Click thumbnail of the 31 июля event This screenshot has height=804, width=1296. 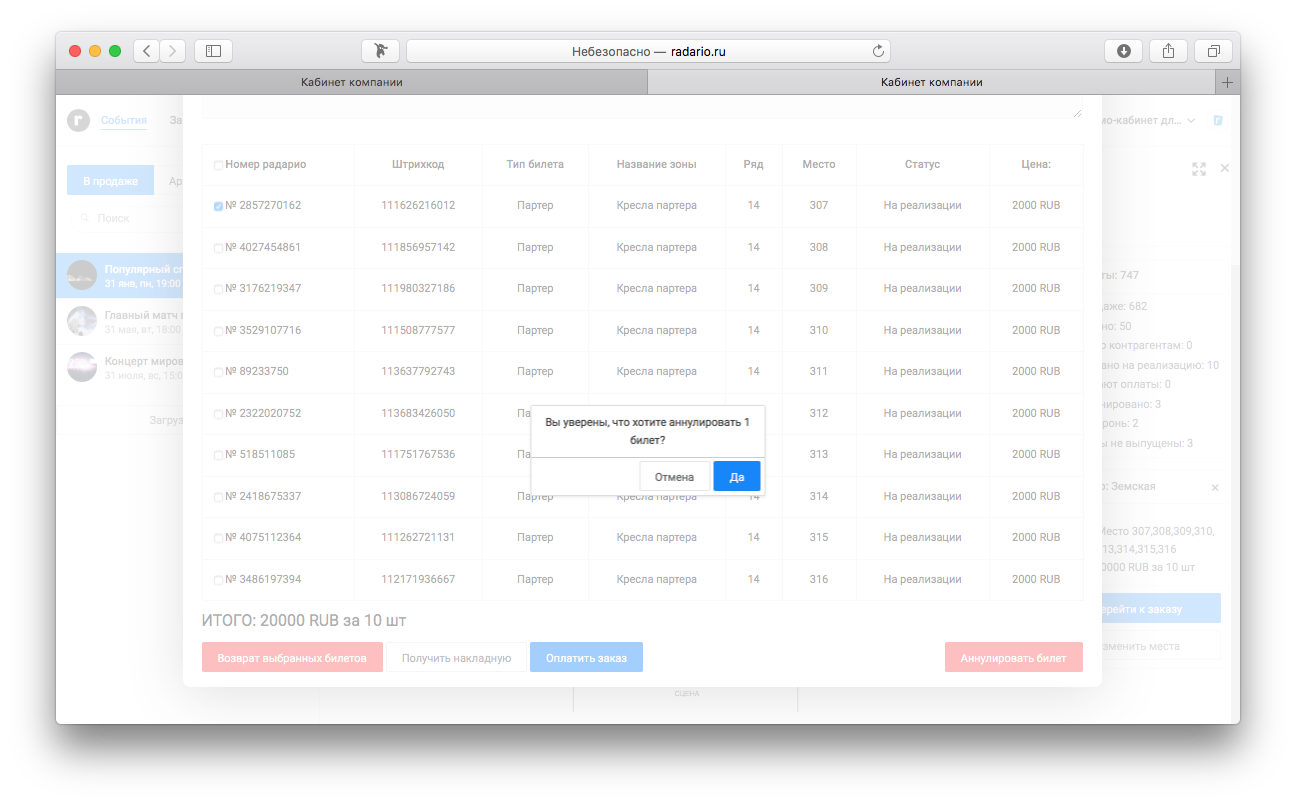(x=82, y=366)
